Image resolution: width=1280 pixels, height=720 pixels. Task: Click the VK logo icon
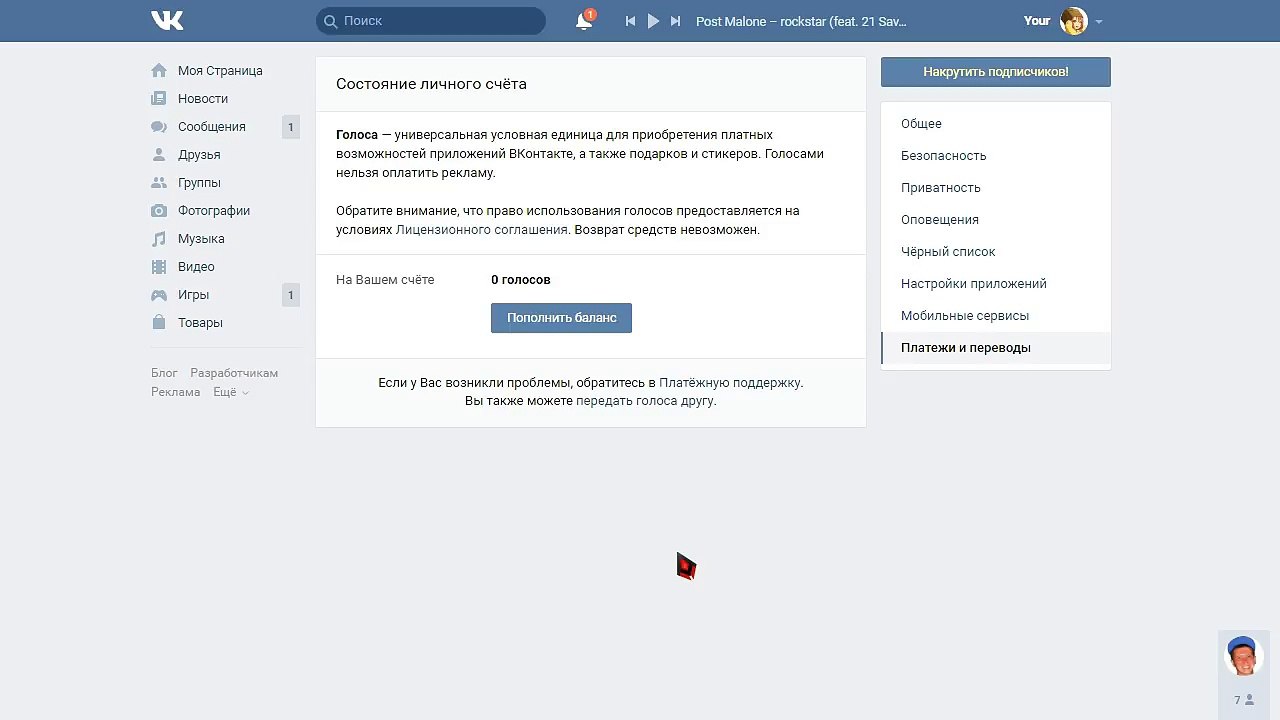click(x=167, y=20)
